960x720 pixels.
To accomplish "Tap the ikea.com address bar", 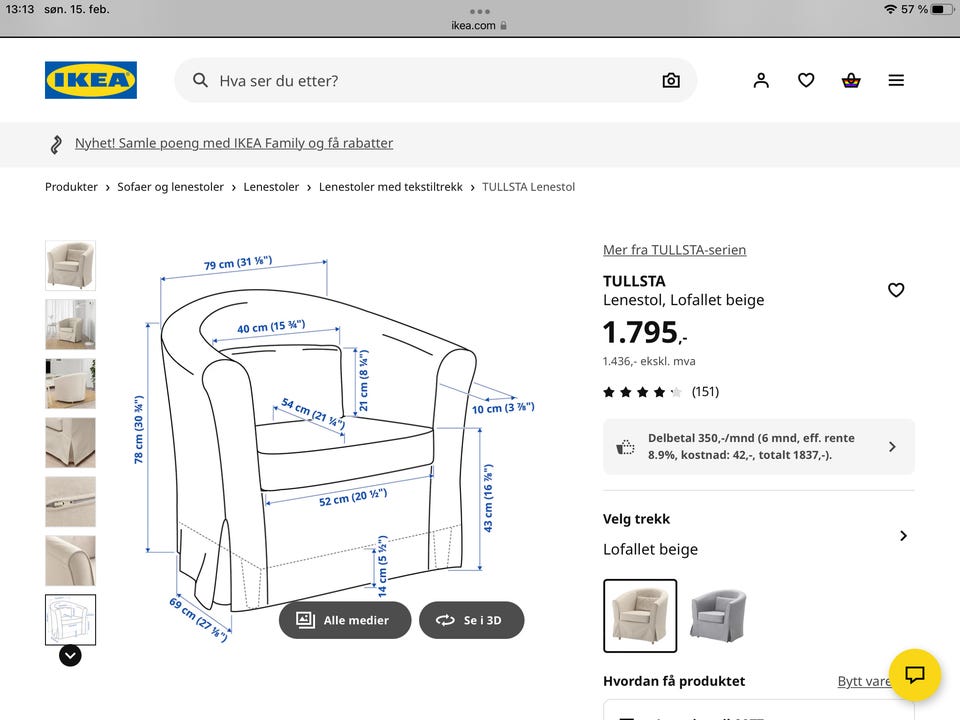I will pyautogui.click(x=479, y=26).
